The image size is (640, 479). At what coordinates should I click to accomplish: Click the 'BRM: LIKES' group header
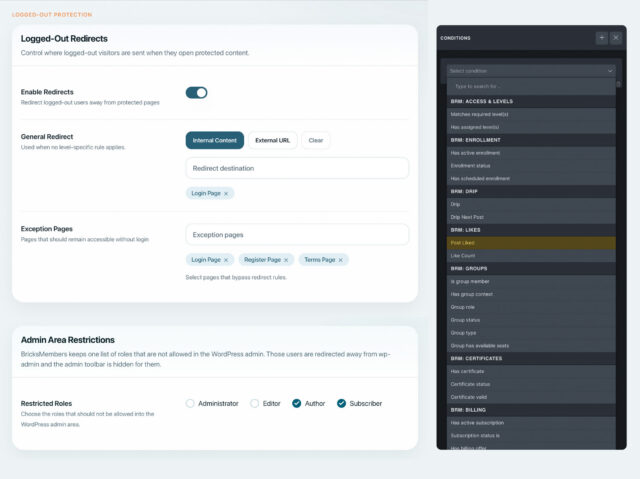pyautogui.click(x=531, y=230)
